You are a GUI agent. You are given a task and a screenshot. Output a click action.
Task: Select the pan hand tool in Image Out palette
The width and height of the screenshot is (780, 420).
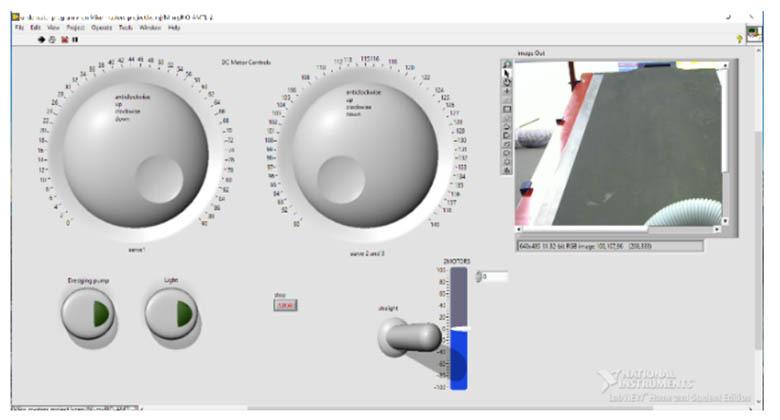click(507, 83)
